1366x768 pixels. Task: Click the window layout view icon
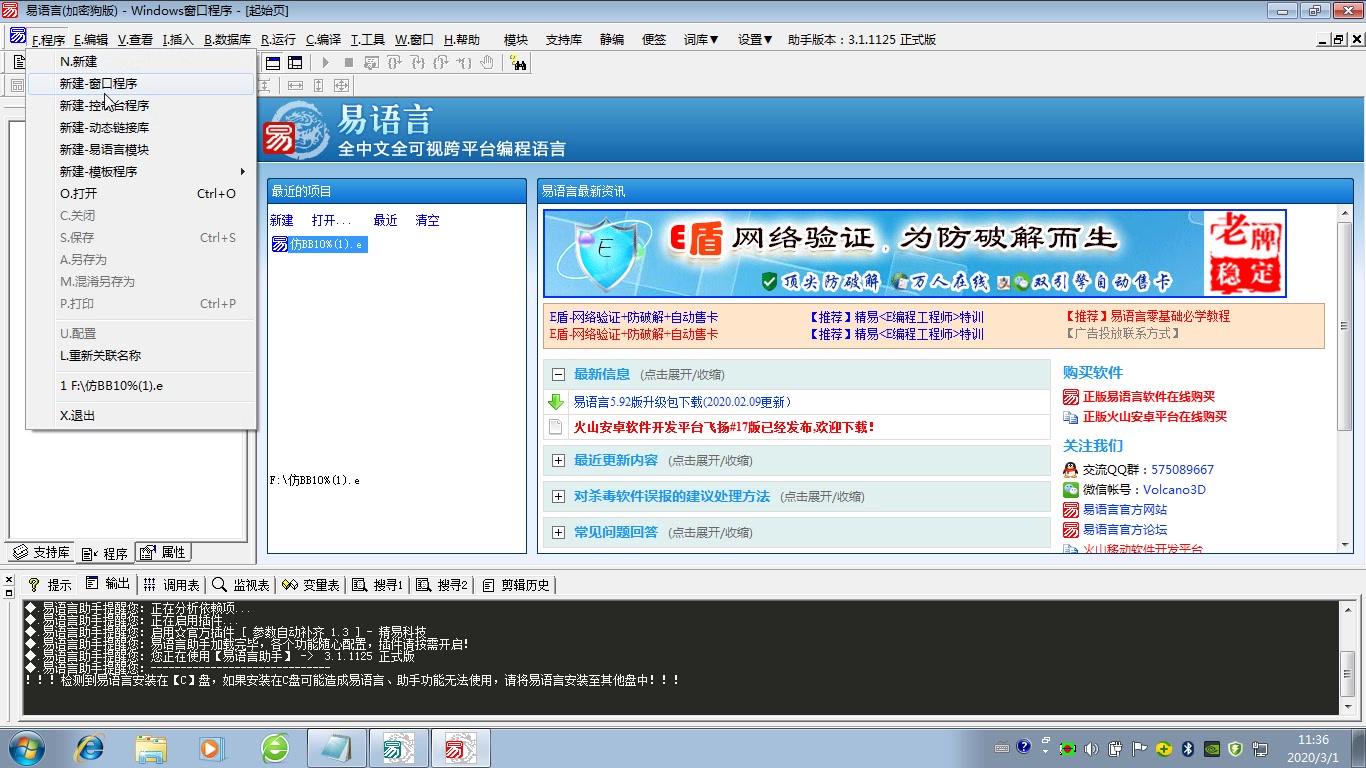point(273,63)
